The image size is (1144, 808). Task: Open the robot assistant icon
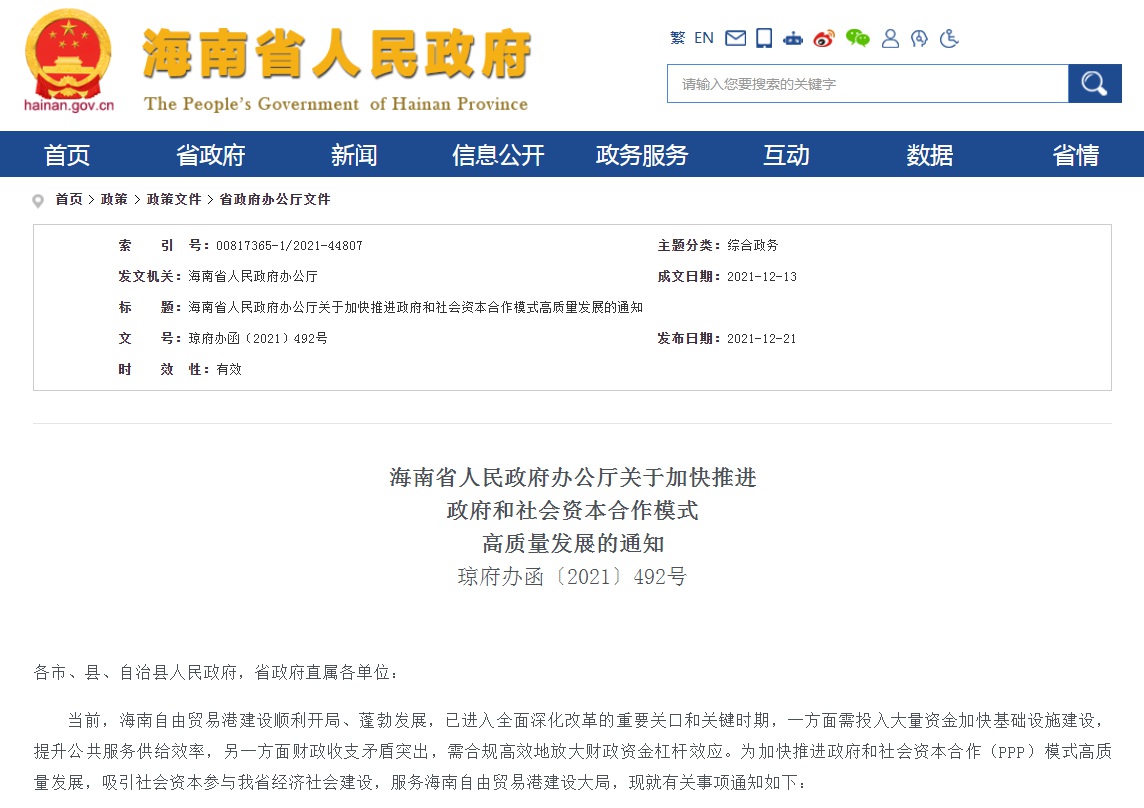coord(793,38)
